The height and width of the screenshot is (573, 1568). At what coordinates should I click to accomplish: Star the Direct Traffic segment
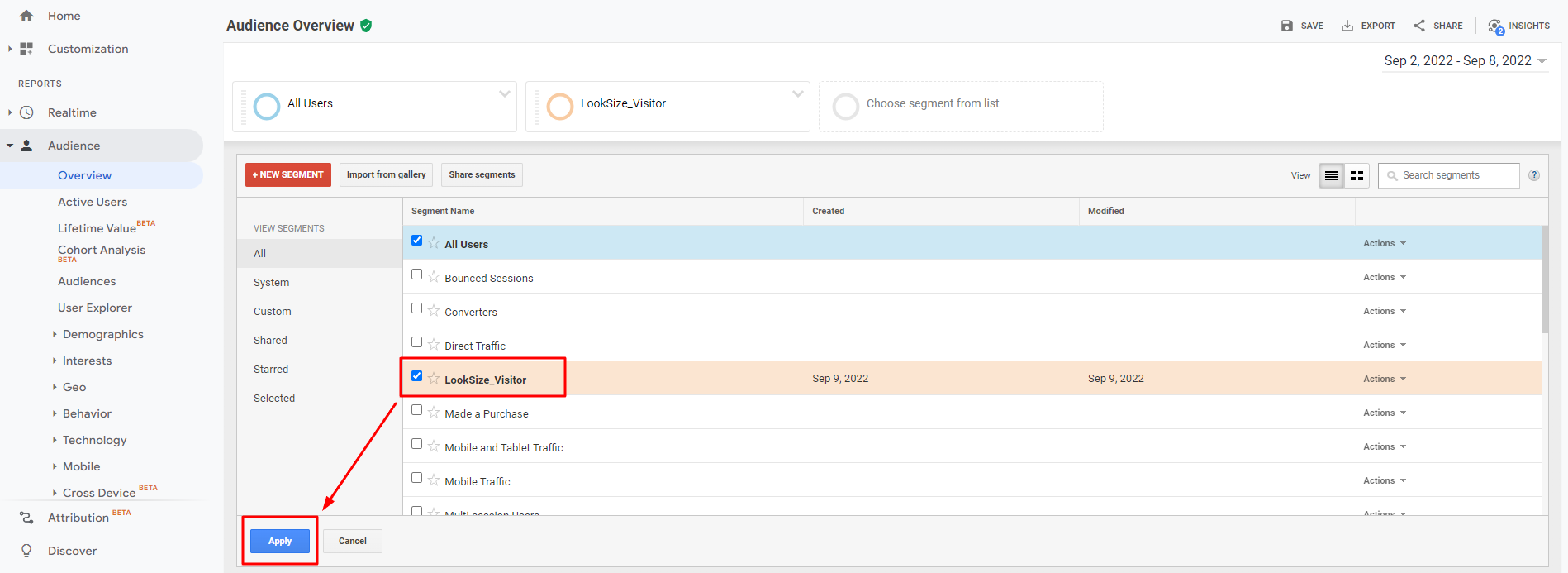434,345
